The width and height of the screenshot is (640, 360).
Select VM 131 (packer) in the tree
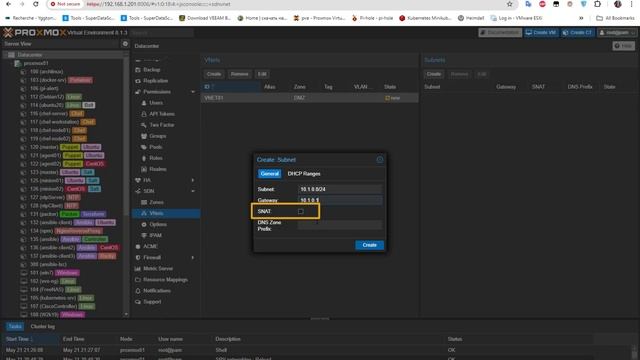coord(45,214)
